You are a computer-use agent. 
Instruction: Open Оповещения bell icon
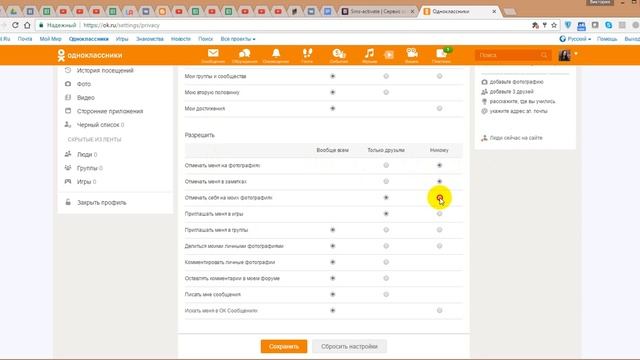(x=276, y=55)
